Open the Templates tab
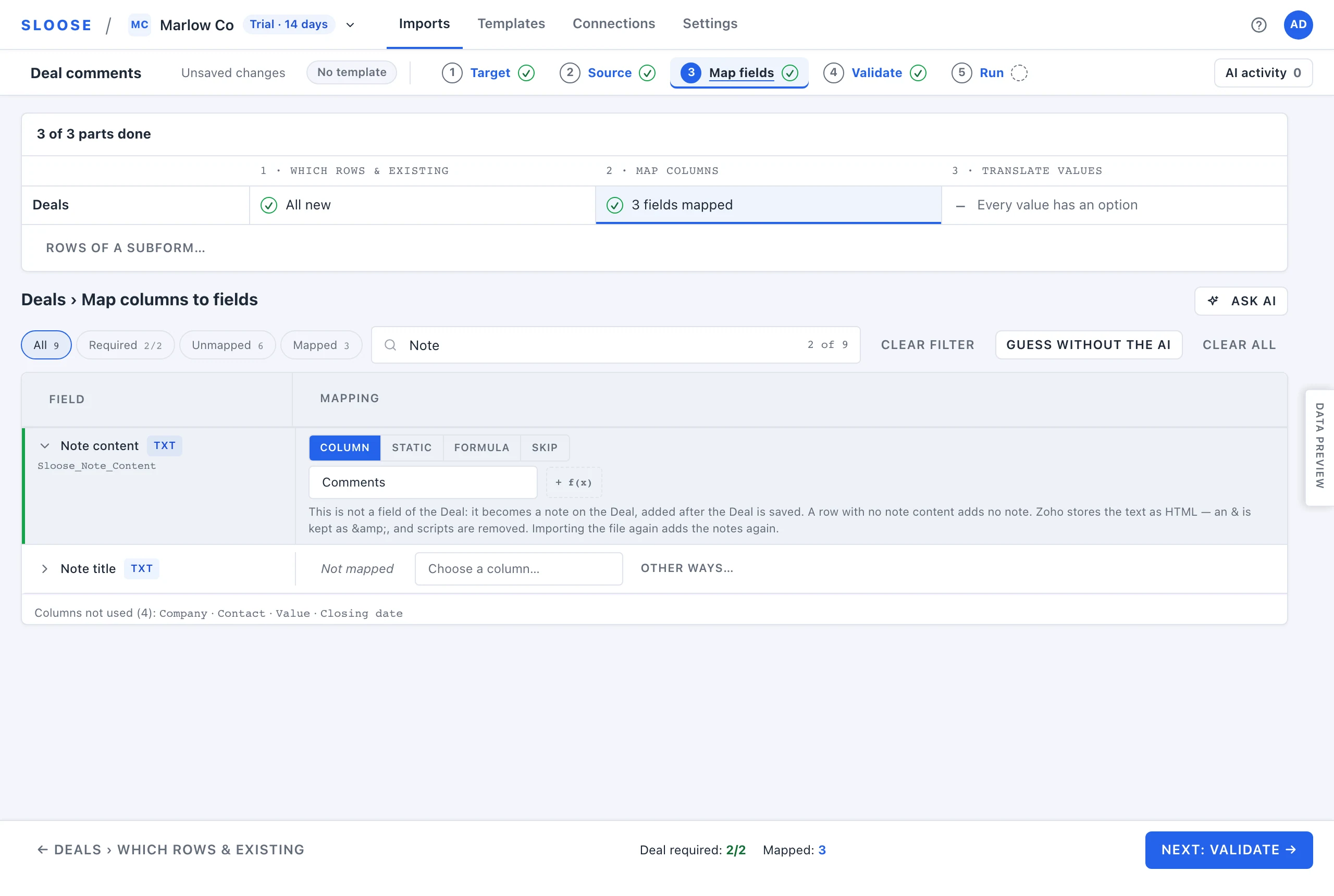Viewport: 1334px width, 896px height. coord(511,24)
